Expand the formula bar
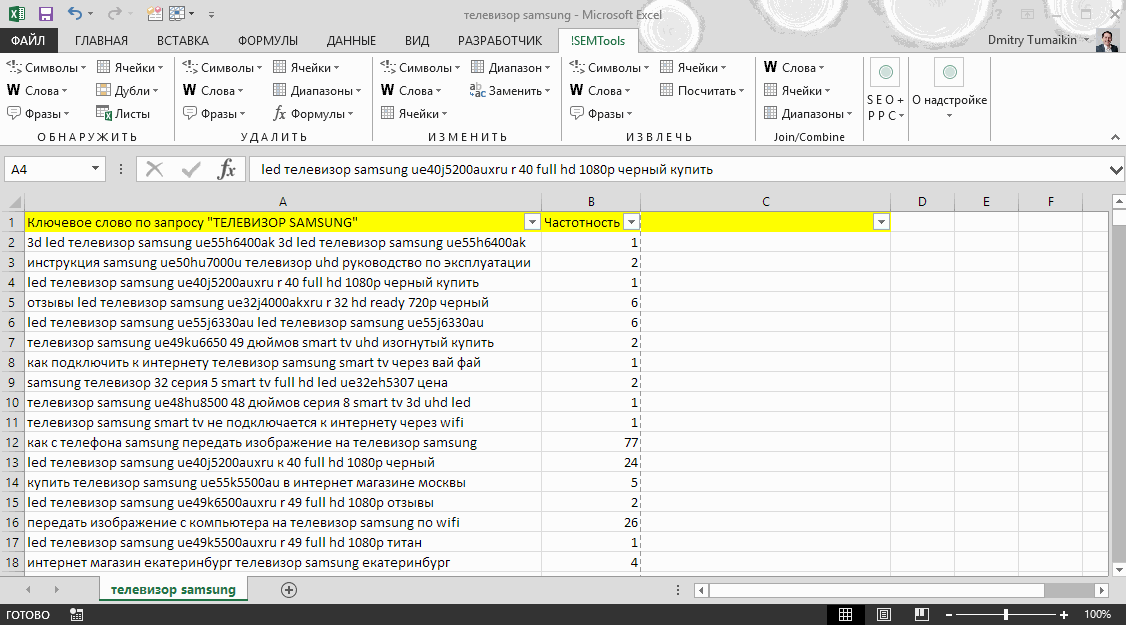 pyautogui.click(x=1115, y=170)
